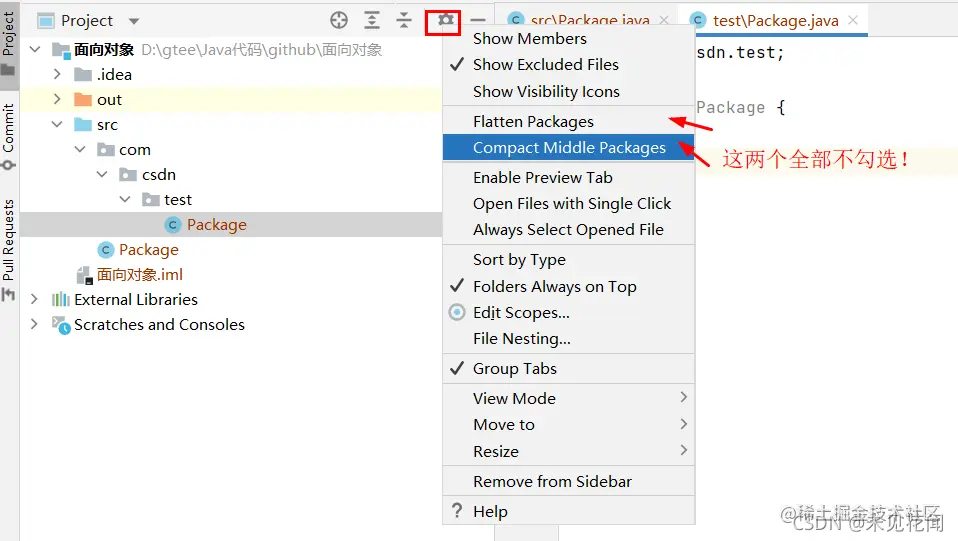Toggle Show Visibility Icons
958x541 pixels.
coord(569,92)
